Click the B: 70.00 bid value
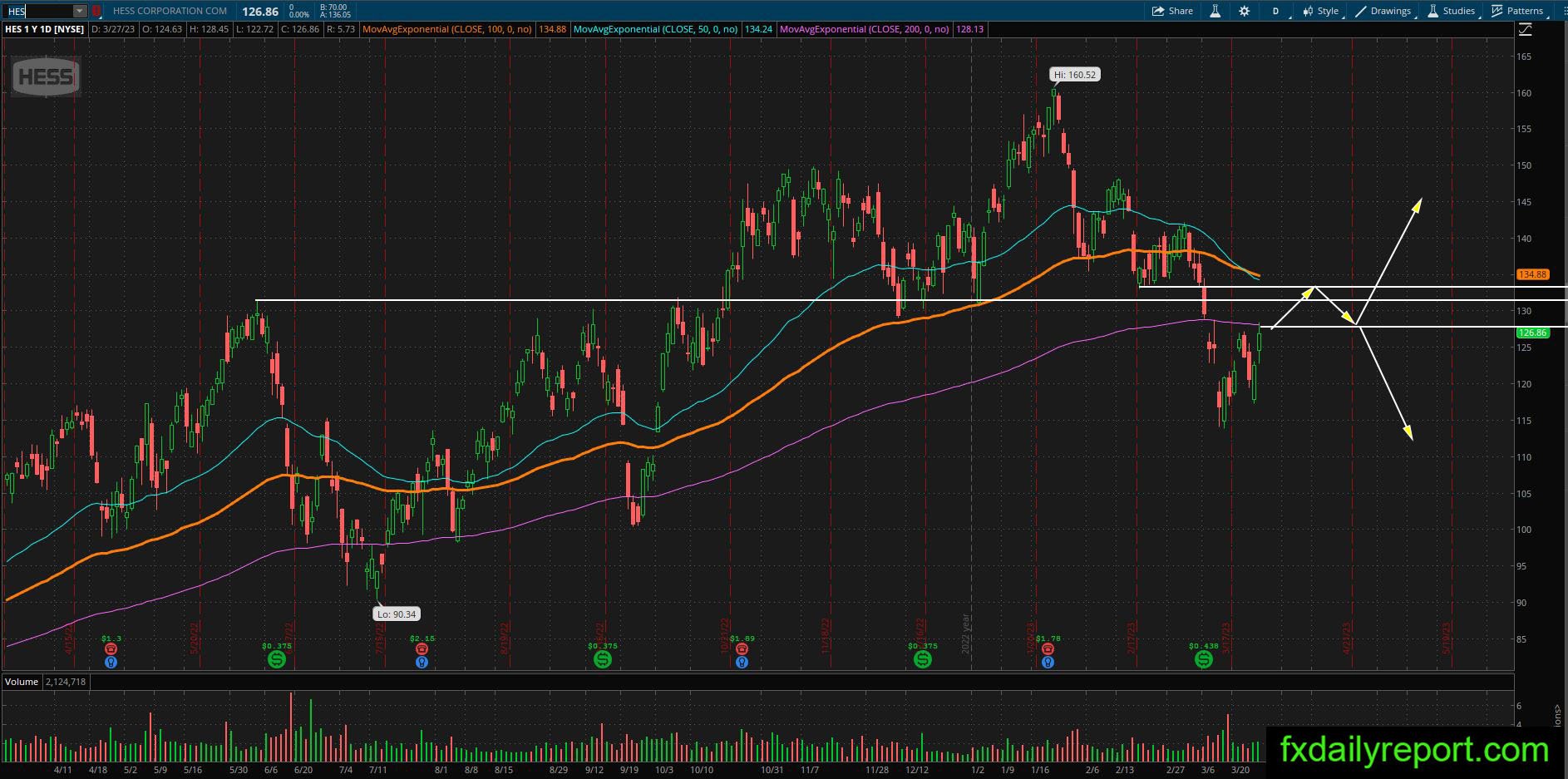 point(333,7)
